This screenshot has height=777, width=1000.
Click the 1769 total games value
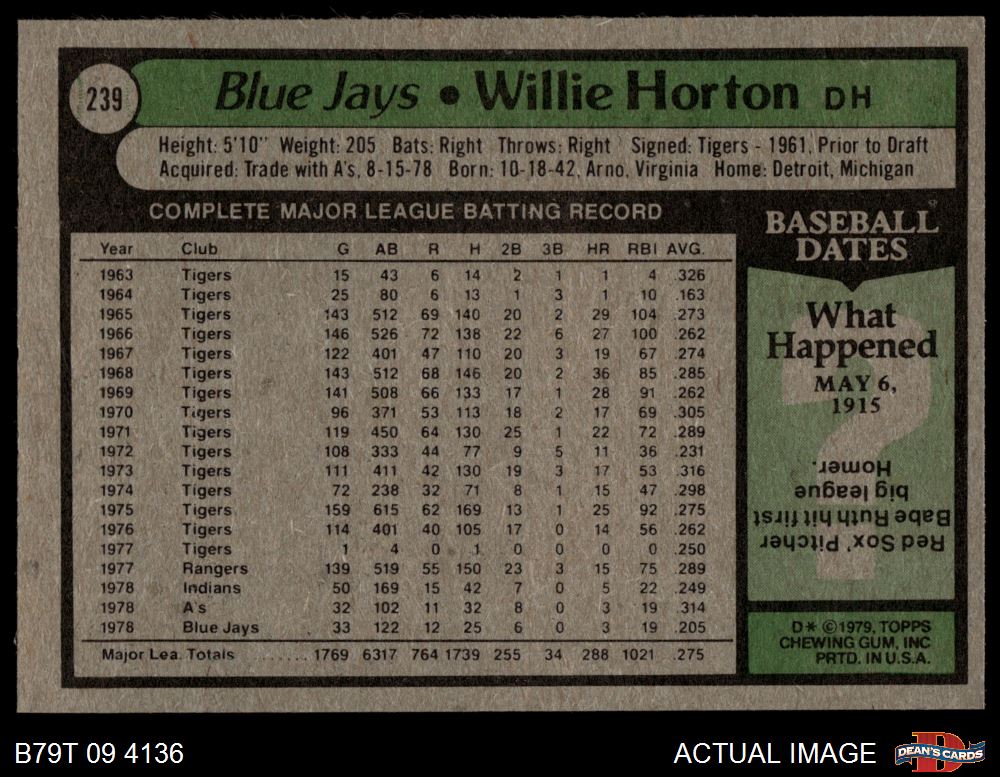(331, 655)
